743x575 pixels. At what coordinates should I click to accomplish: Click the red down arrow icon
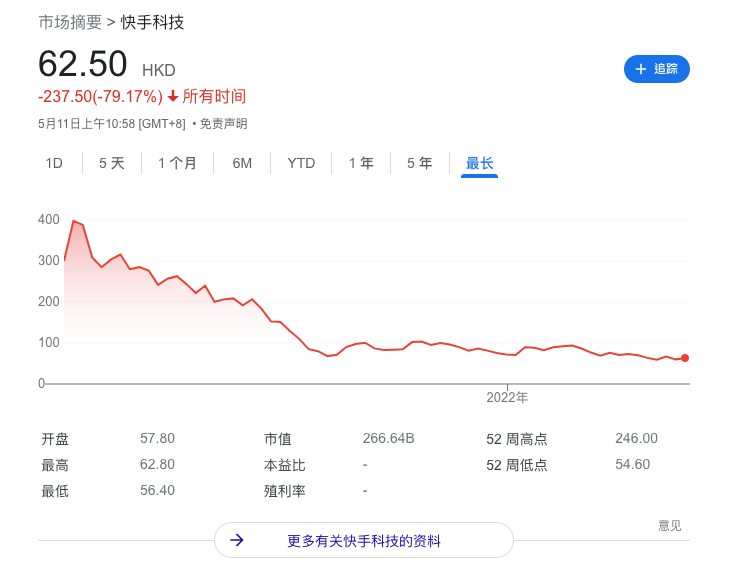[173, 97]
